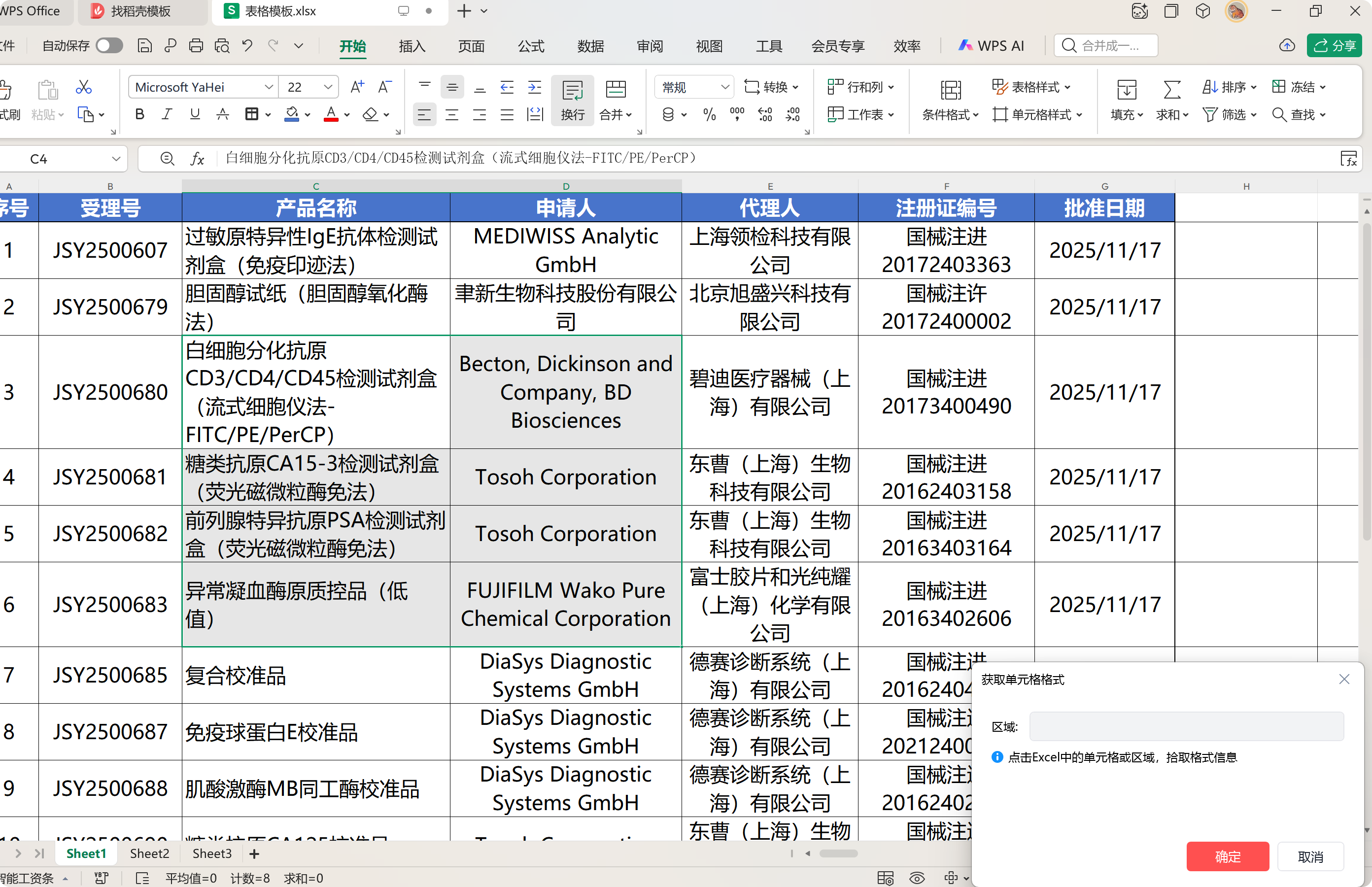Viewport: 1372px width, 887px height.
Task: Switch to Sheet2 tab
Action: click(149, 853)
